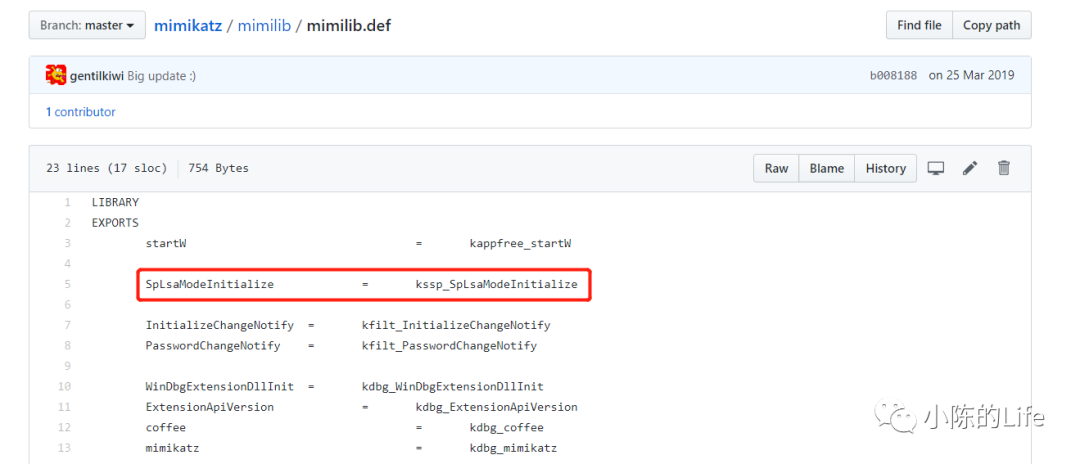The image size is (1080, 464).
Task: Select line number 5
Action: tap(68, 284)
